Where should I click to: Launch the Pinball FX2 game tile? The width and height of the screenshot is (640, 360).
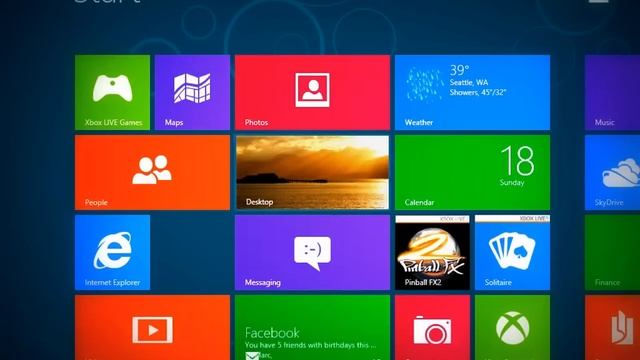[x=432, y=253]
